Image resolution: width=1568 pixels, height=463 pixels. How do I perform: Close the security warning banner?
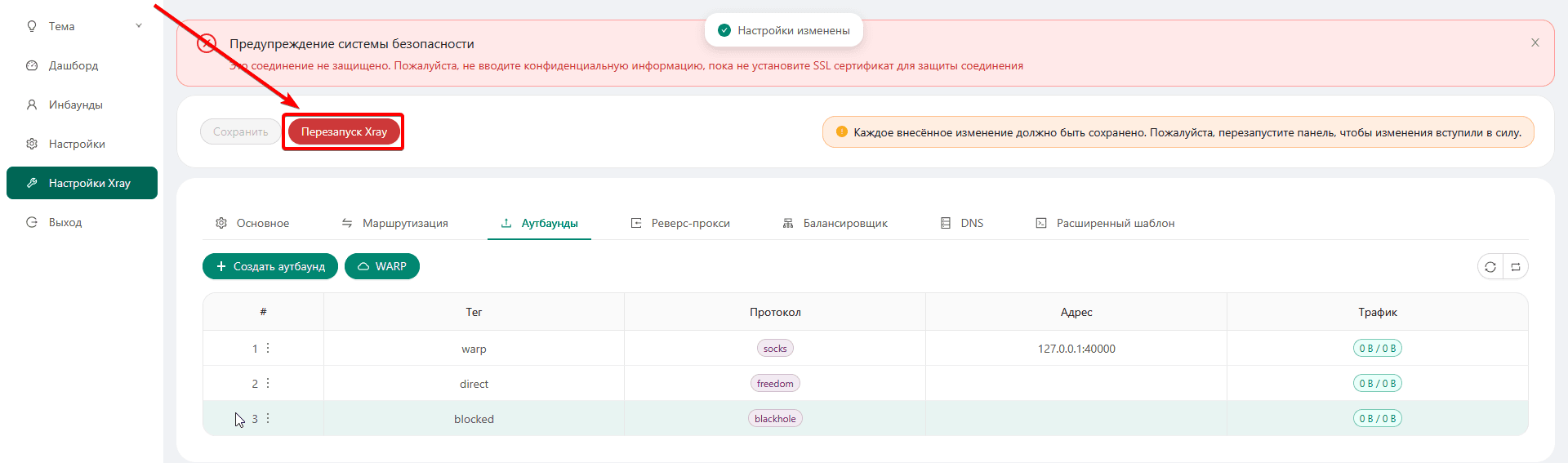click(x=1535, y=42)
